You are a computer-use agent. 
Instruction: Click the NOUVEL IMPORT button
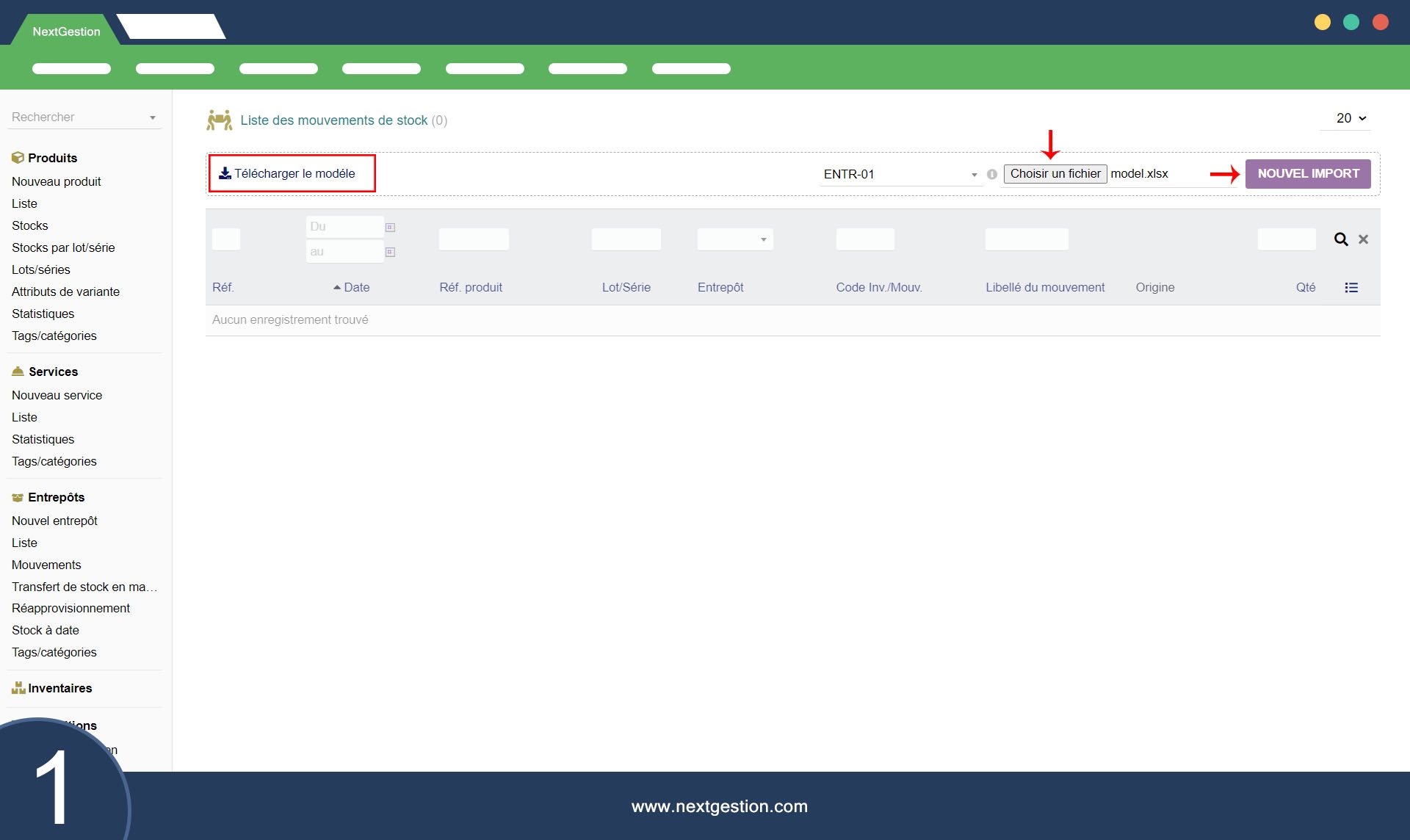point(1307,174)
